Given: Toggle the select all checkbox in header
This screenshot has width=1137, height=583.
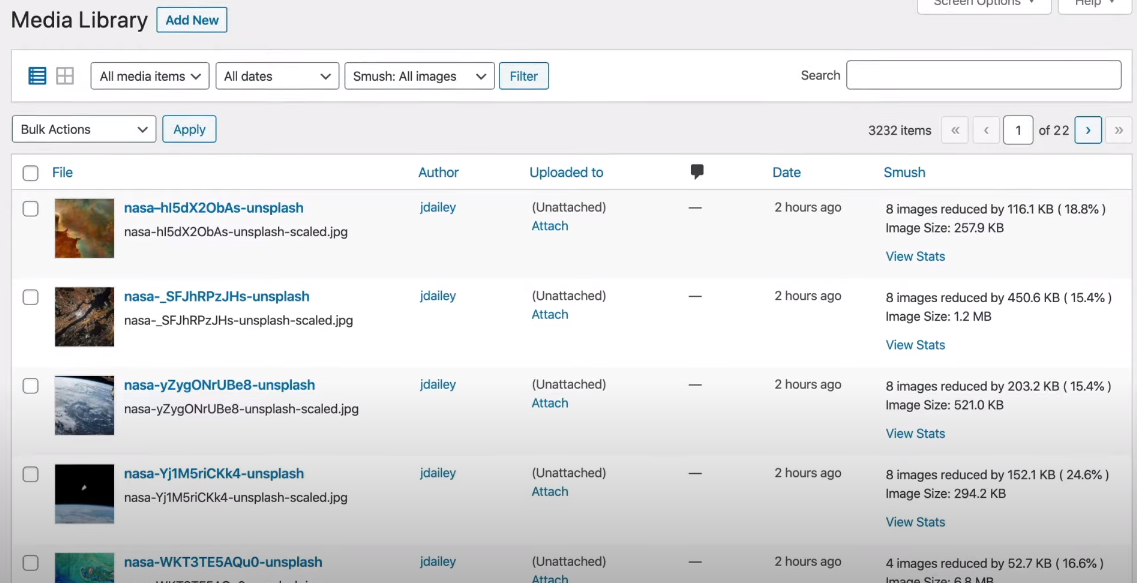Looking at the screenshot, I should [x=31, y=173].
